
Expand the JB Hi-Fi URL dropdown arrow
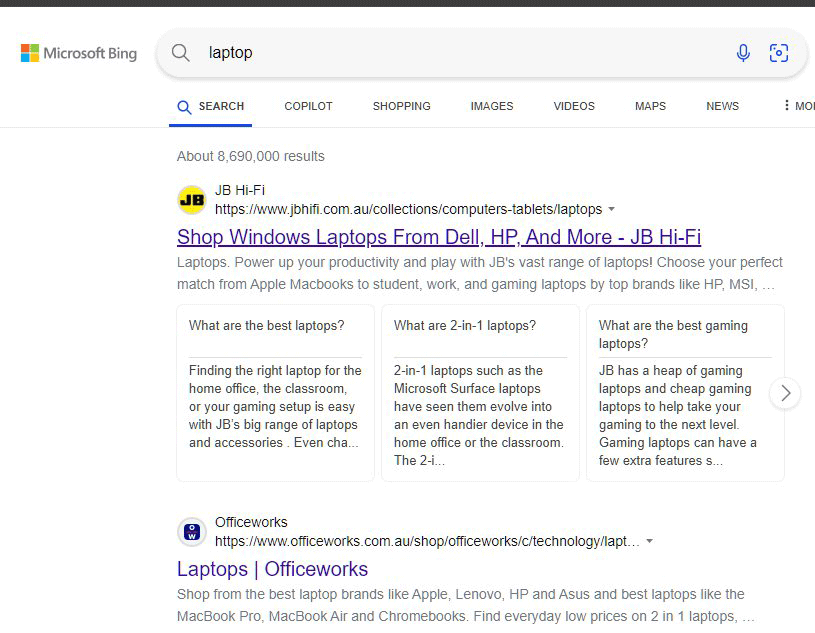pyautogui.click(x=611, y=209)
